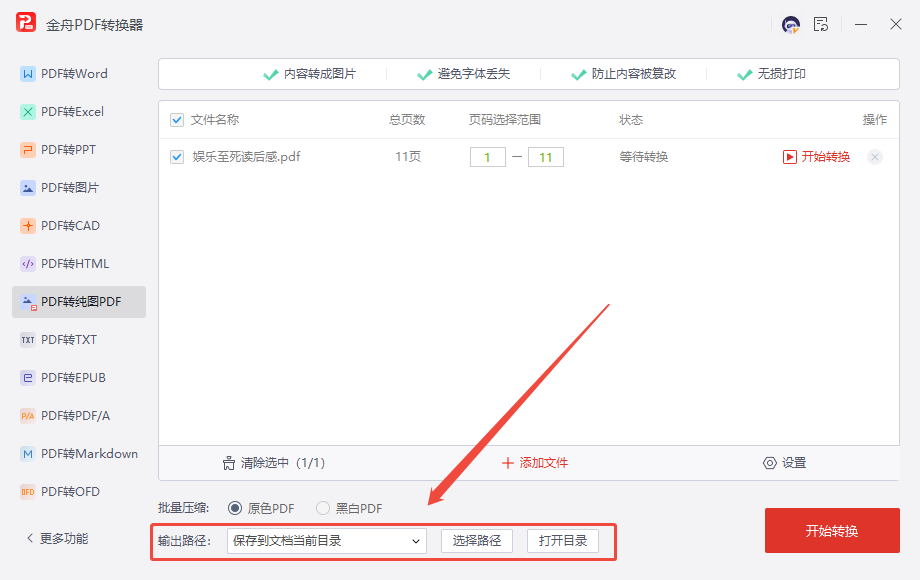920x580 pixels.
Task: Click the 操作 column header
Action: tap(875, 120)
